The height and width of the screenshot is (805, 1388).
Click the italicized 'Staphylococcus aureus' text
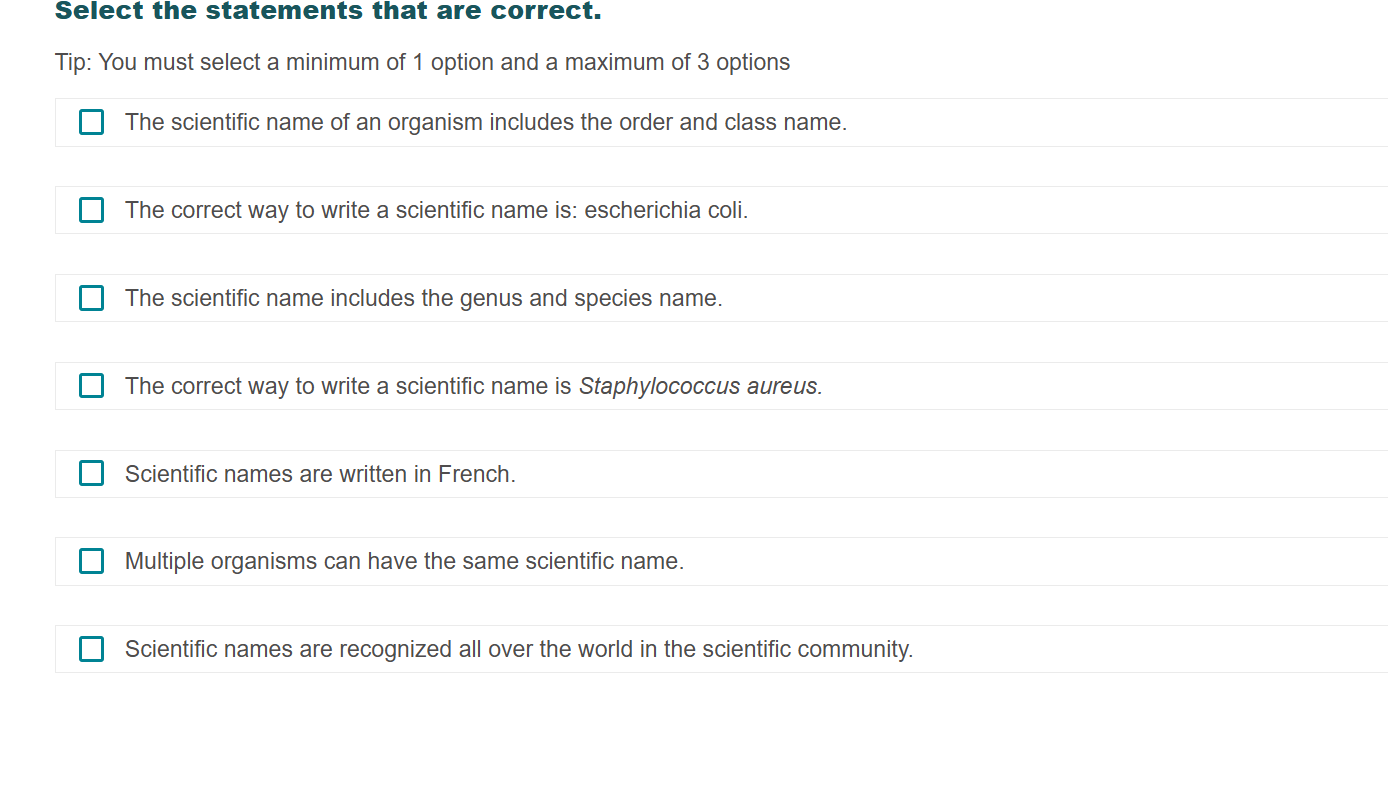(700, 385)
